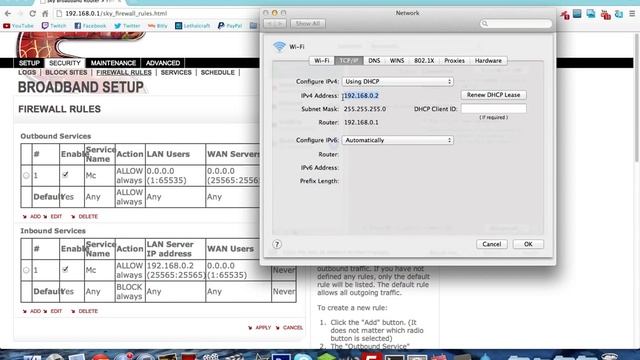Screen dimensions: 640x360
Task: Click the Show All button
Action: coord(308,24)
